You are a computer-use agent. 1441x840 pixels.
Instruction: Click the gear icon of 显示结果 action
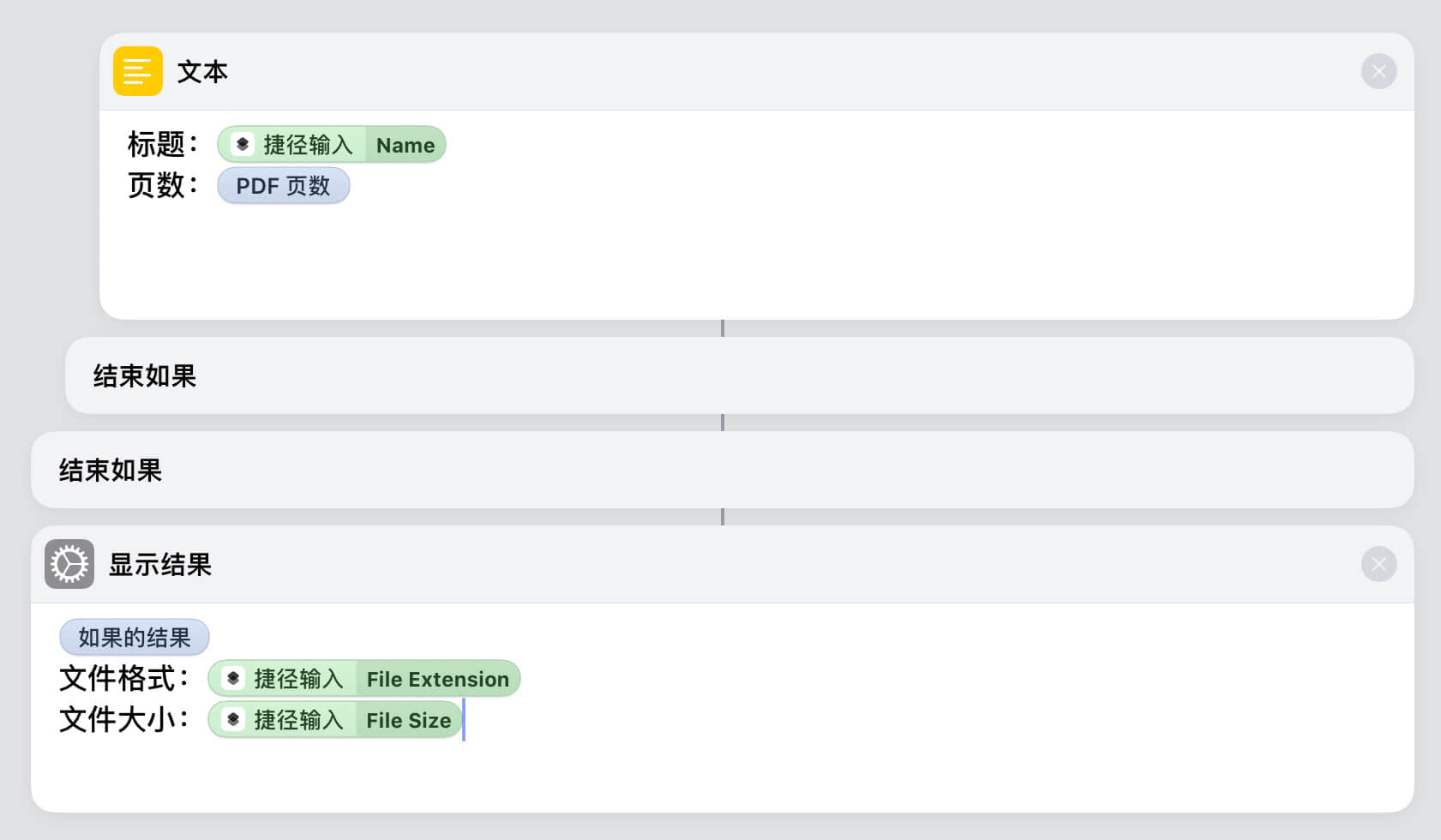pos(69,564)
